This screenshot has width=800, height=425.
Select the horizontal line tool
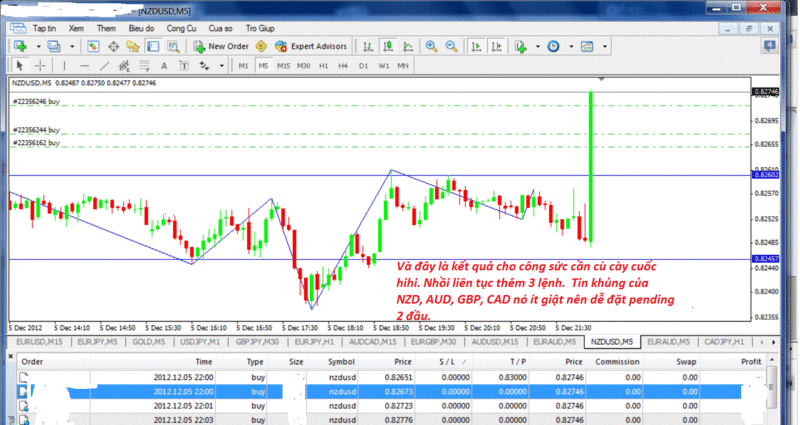tap(84, 65)
